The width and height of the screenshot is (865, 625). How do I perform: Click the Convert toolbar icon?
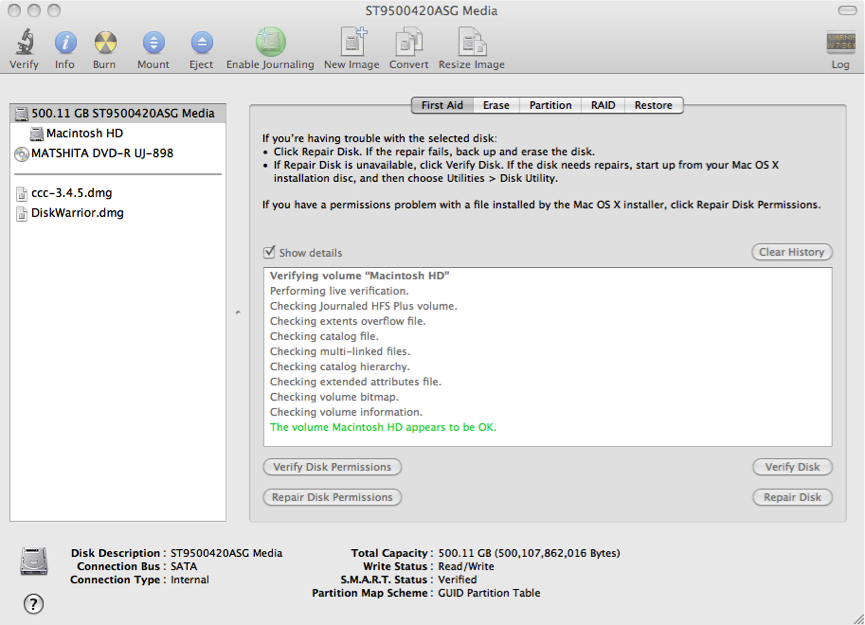[x=409, y=42]
